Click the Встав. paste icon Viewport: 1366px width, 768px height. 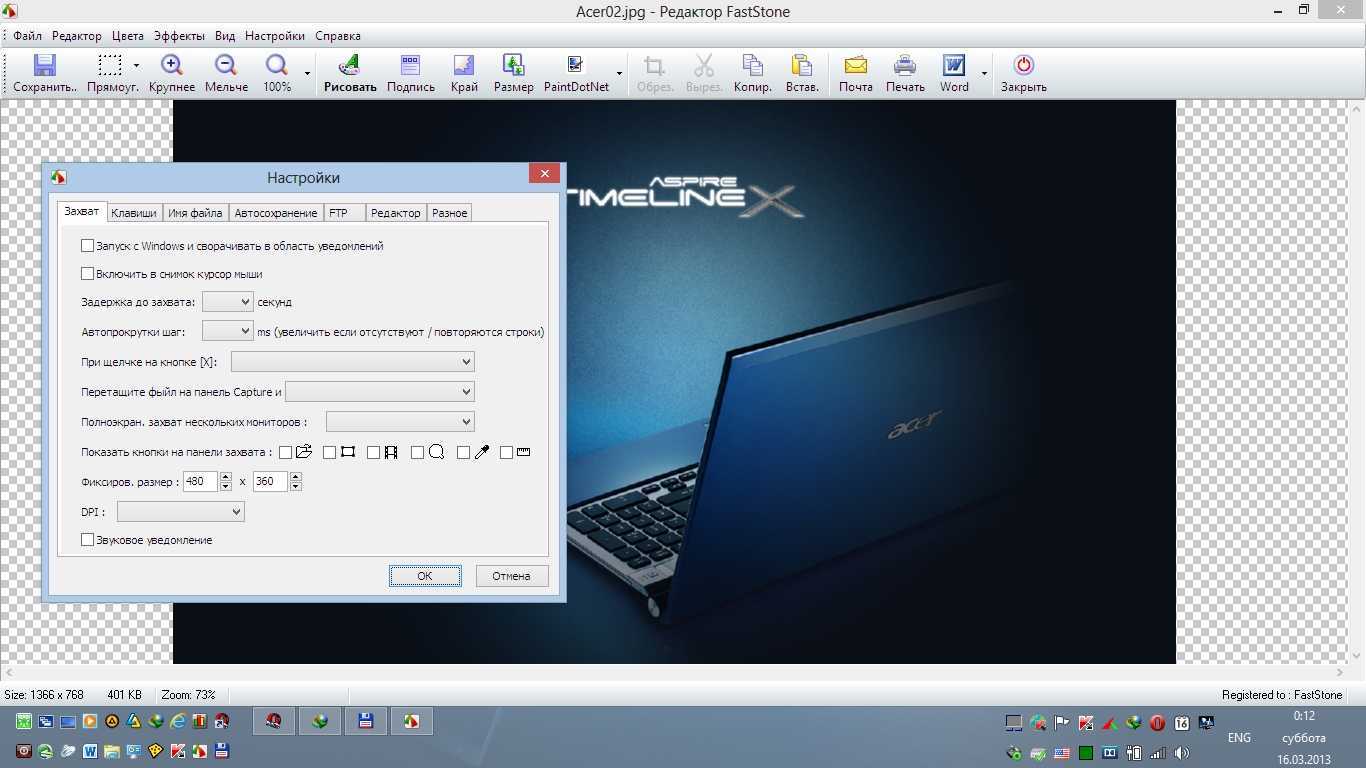[802, 66]
